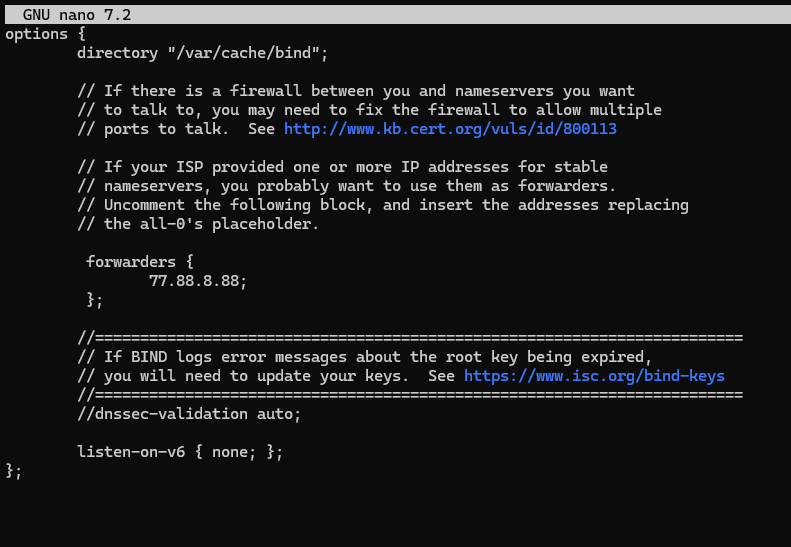Image resolution: width=791 pixels, height=547 pixels.
Task: Place cursor on listen-on-v6 directive
Action: pos(131,452)
